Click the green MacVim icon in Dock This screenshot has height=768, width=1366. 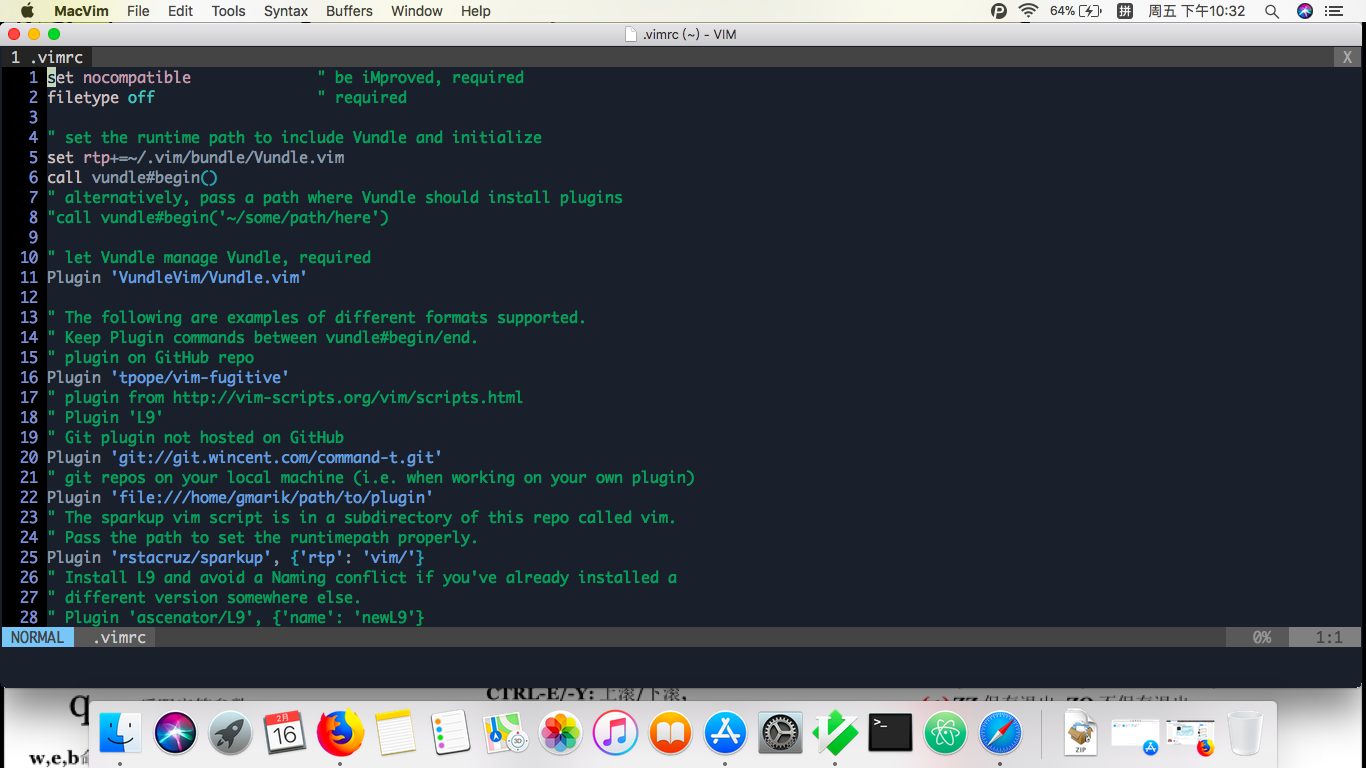pos(835,733)
